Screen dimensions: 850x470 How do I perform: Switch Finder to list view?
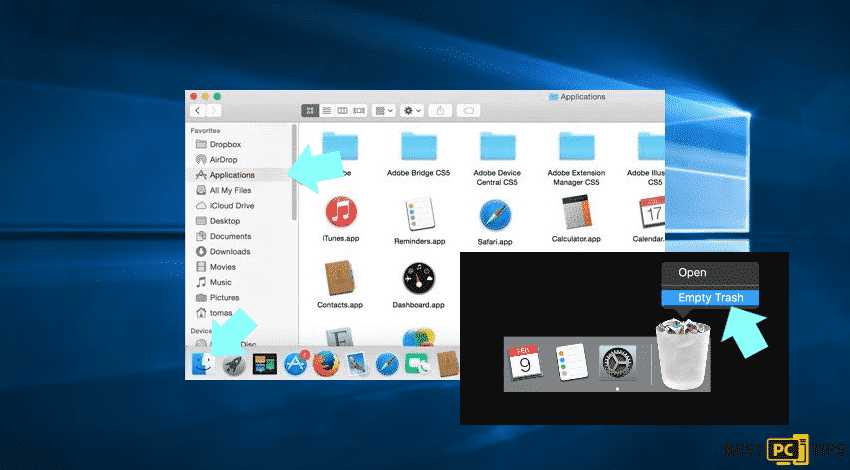tap(326, 111)
